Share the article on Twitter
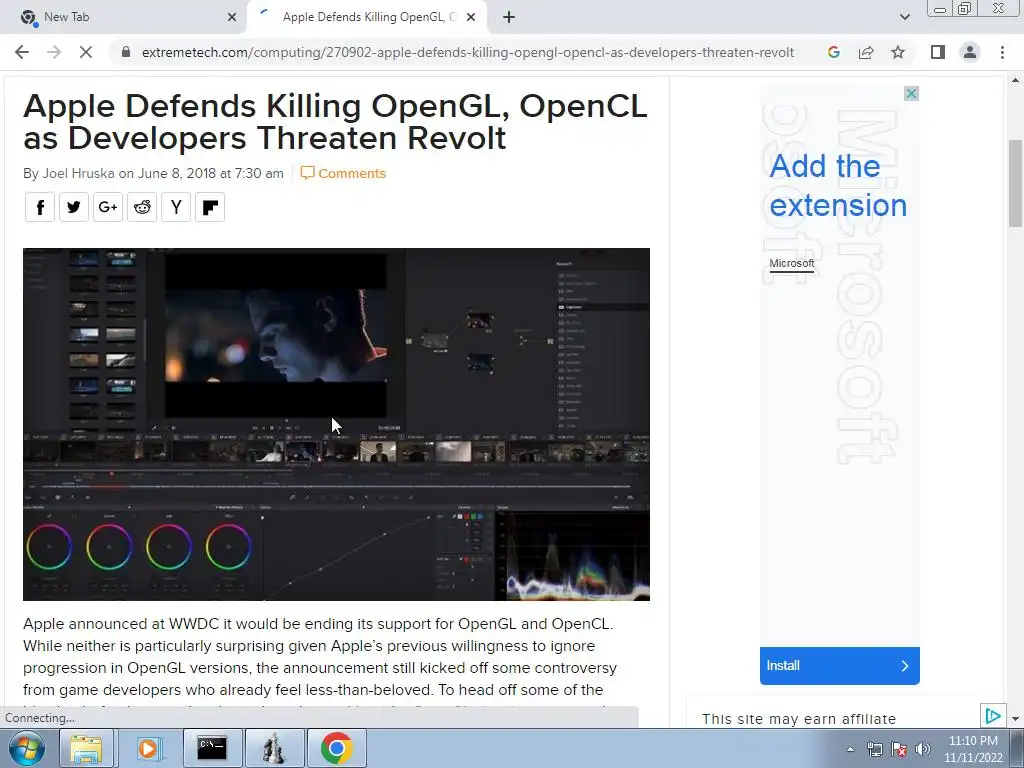1024x768 pixels. click(x=74, y=208)
